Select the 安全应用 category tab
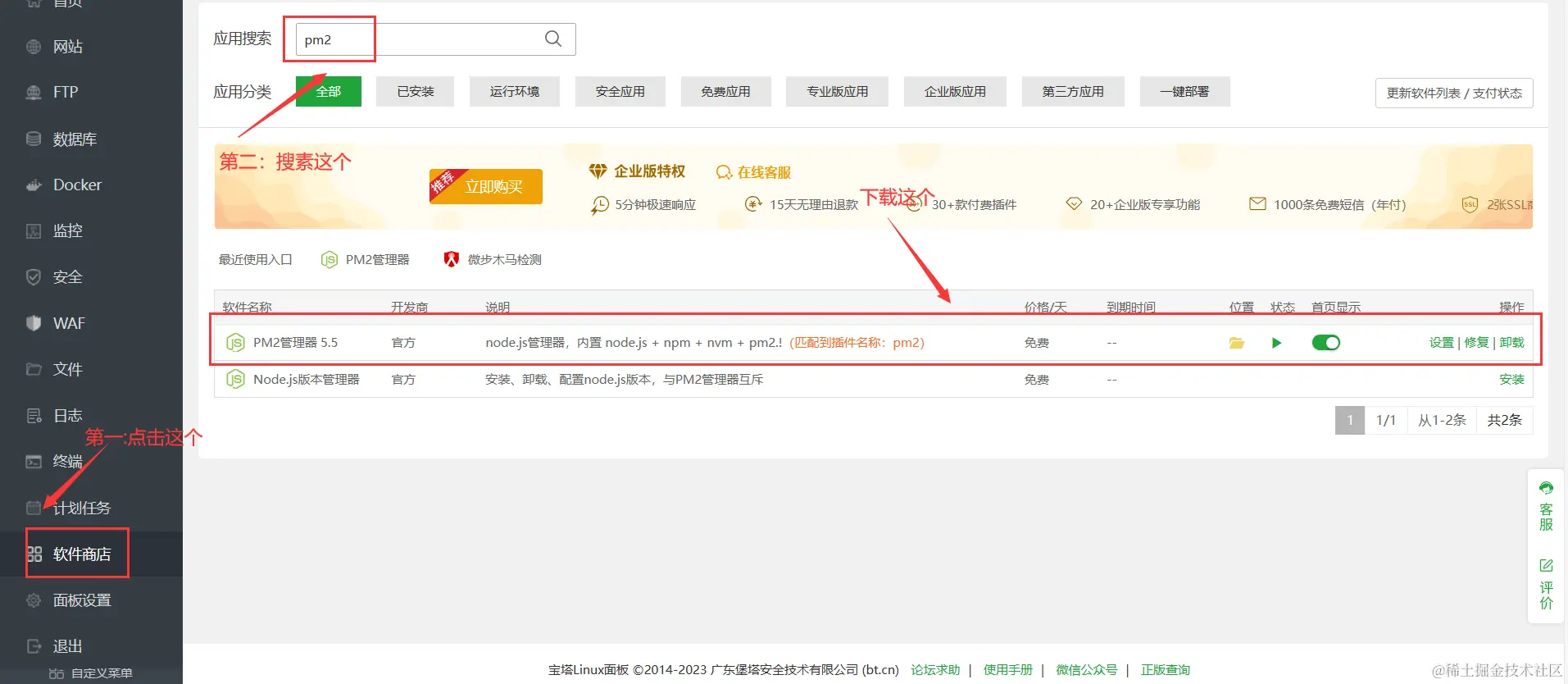 pyautogui.click(x=620, y=92)
